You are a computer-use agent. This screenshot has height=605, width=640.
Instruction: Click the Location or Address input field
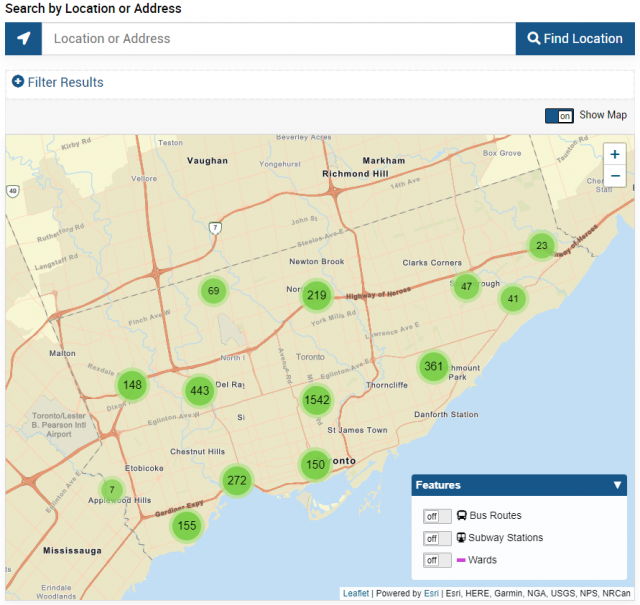coord(278,38)
